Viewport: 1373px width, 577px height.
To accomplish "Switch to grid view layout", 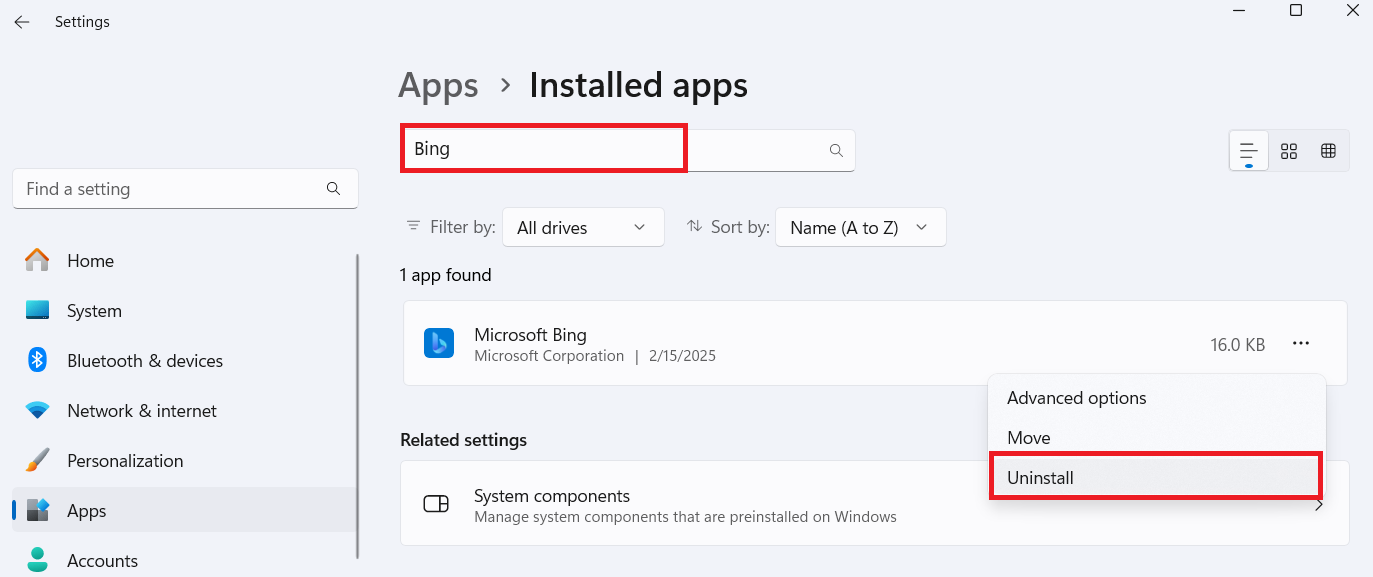I will click(x=1289, y=151).
